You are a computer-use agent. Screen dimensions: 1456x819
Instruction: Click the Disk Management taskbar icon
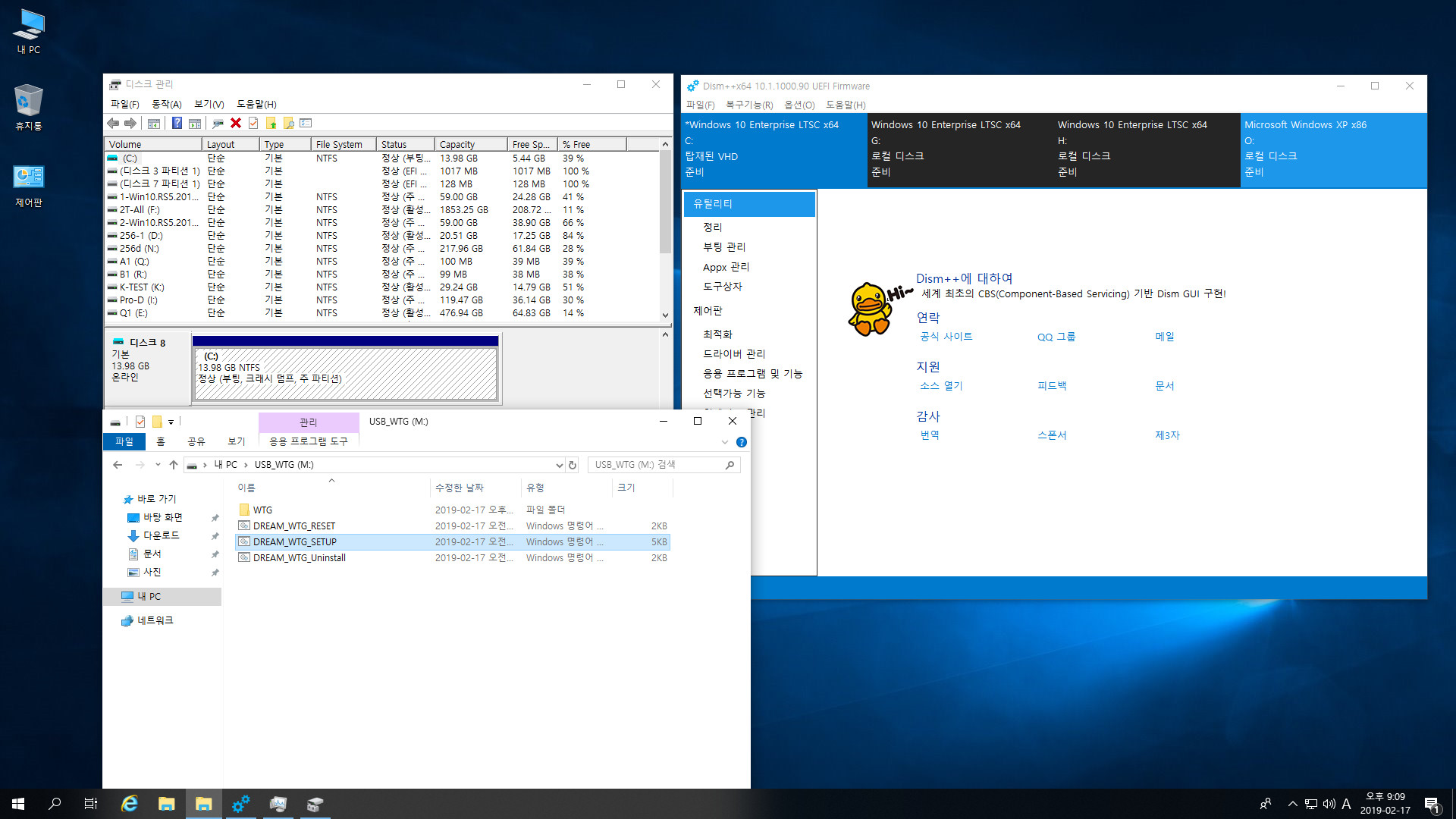(x=315, y=804)
